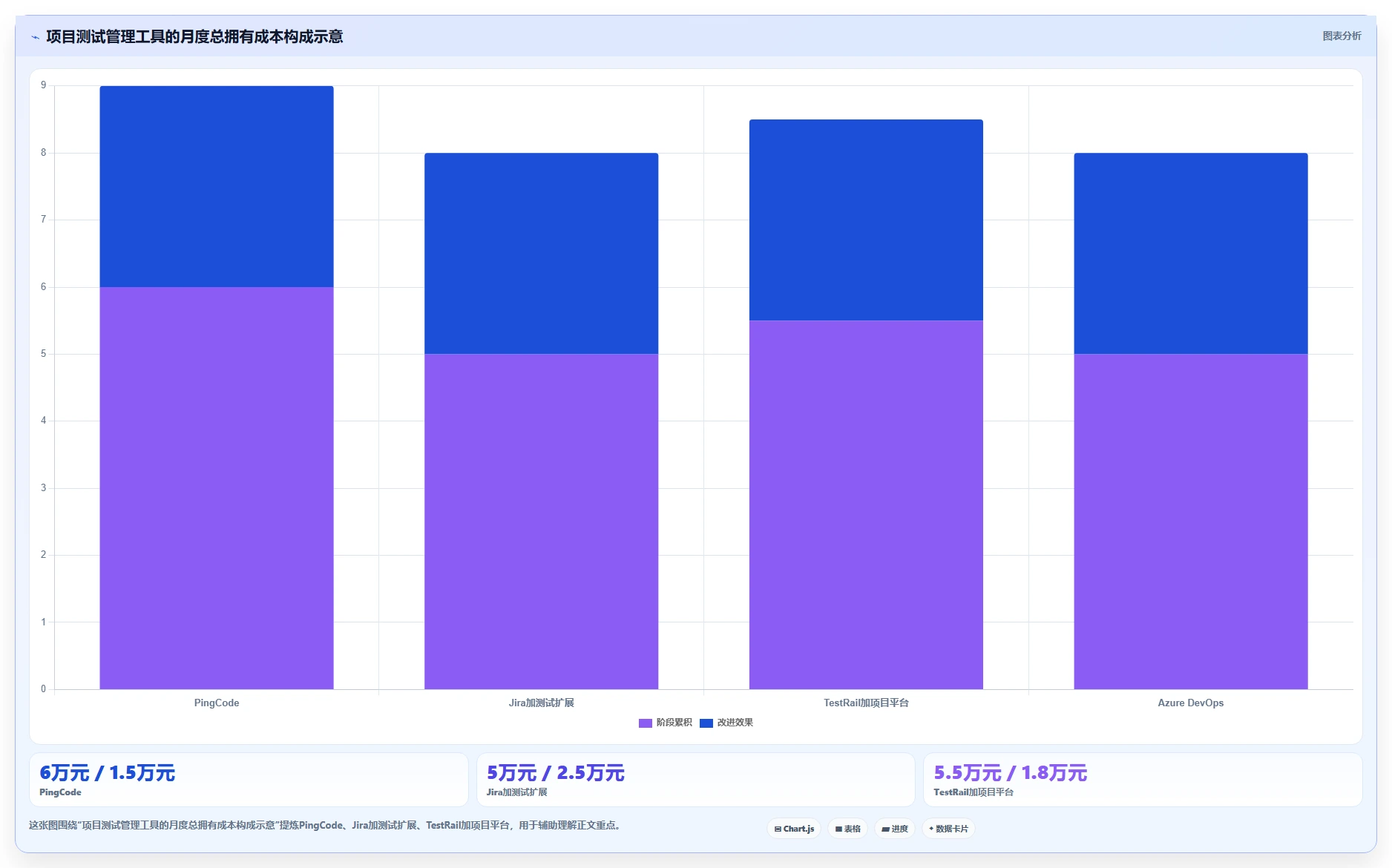
Task: Click the 表格 tag pill
Action: point(848,829)
